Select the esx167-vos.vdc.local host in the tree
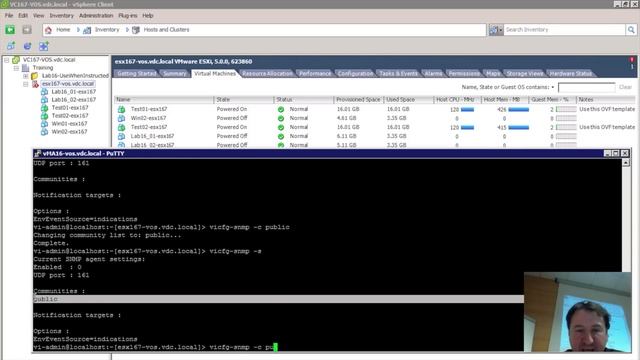This screenshot has height=360, width=640. point(68,84)
